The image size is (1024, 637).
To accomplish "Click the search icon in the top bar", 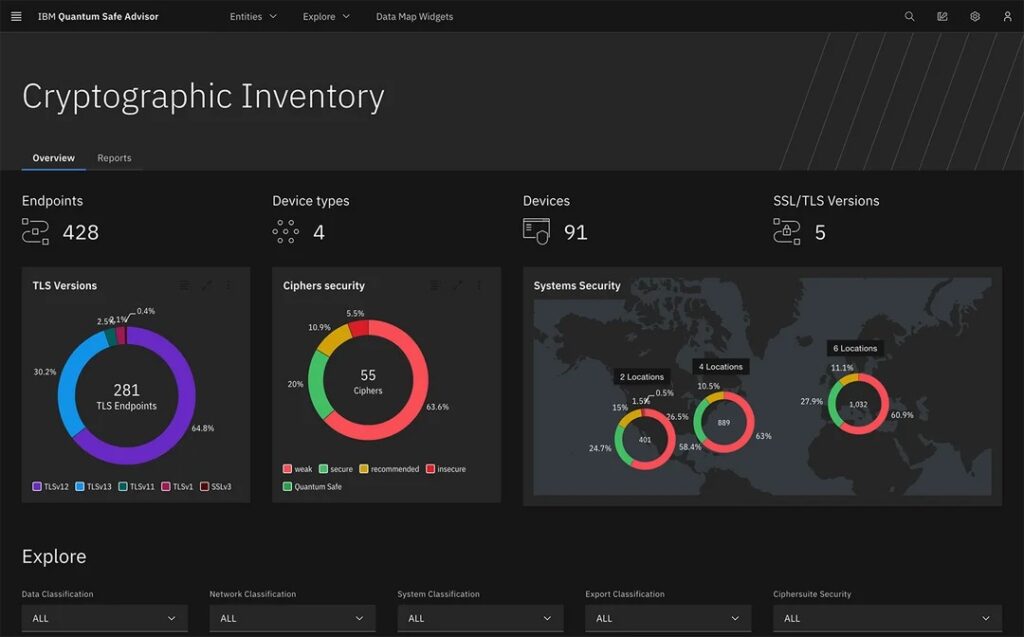I will coord(909,16).
